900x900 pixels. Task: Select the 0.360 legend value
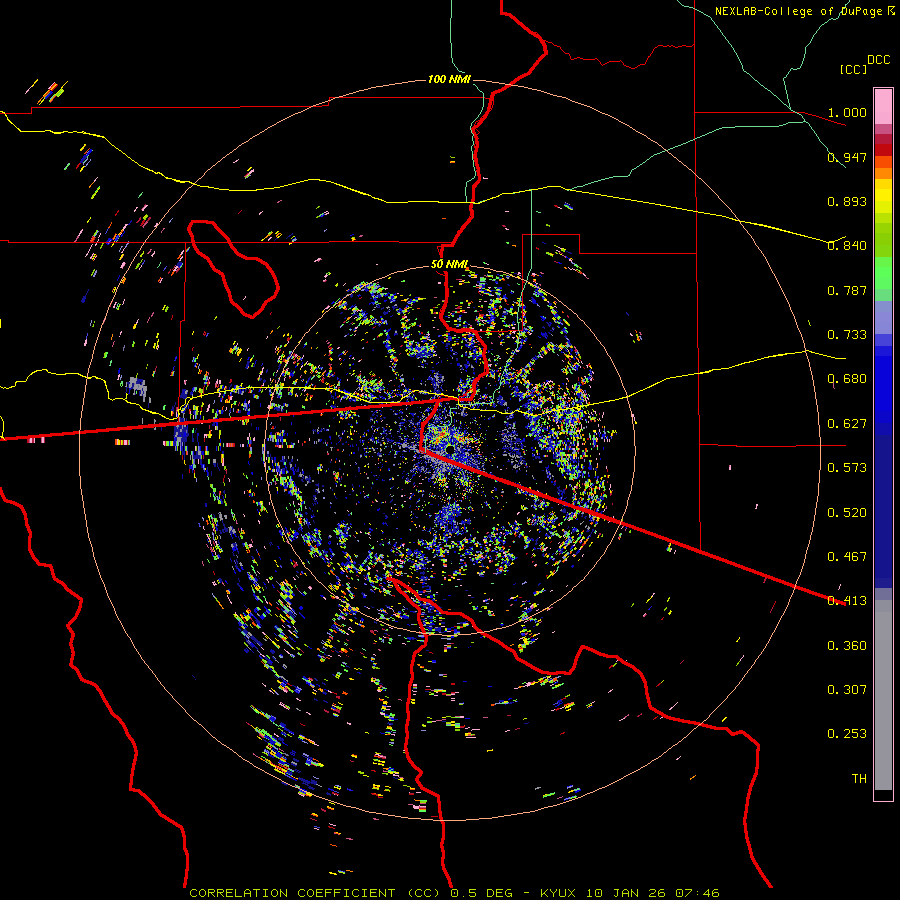coord(847,646)
